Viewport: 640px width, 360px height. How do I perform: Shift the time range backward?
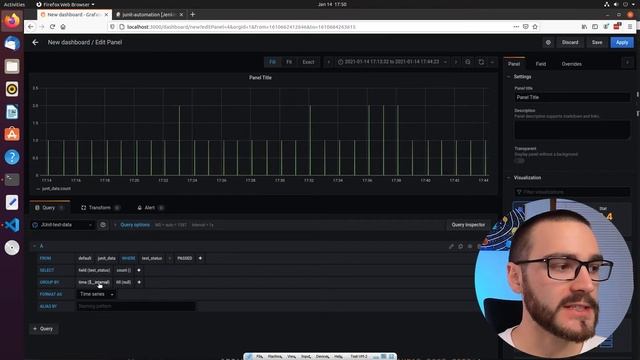(x=328, y=62)
